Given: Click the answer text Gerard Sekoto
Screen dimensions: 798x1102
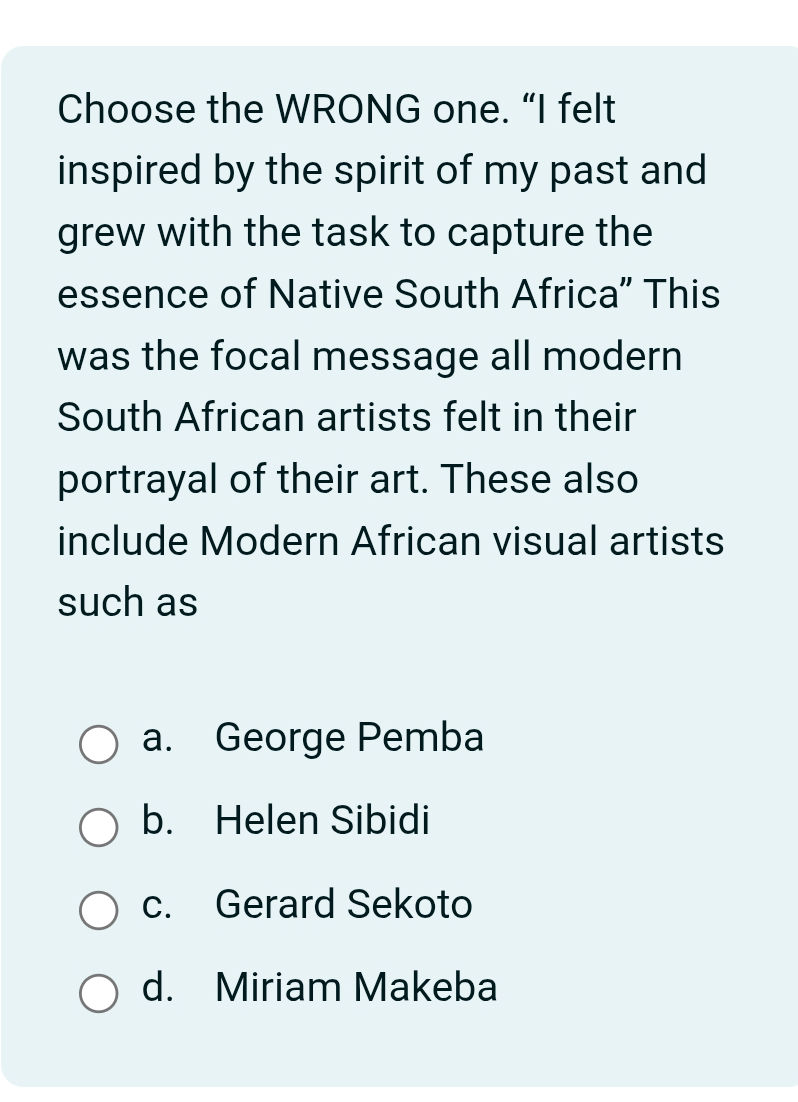Looking at the screenshot, I should pos(344,905).
